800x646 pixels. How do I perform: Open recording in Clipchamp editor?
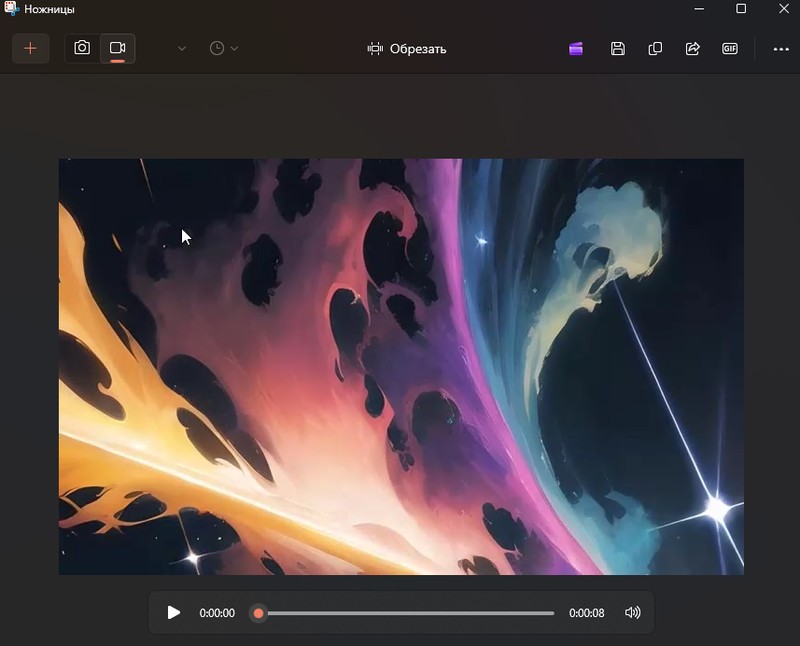pyautogui.click(x=576, y=48)
